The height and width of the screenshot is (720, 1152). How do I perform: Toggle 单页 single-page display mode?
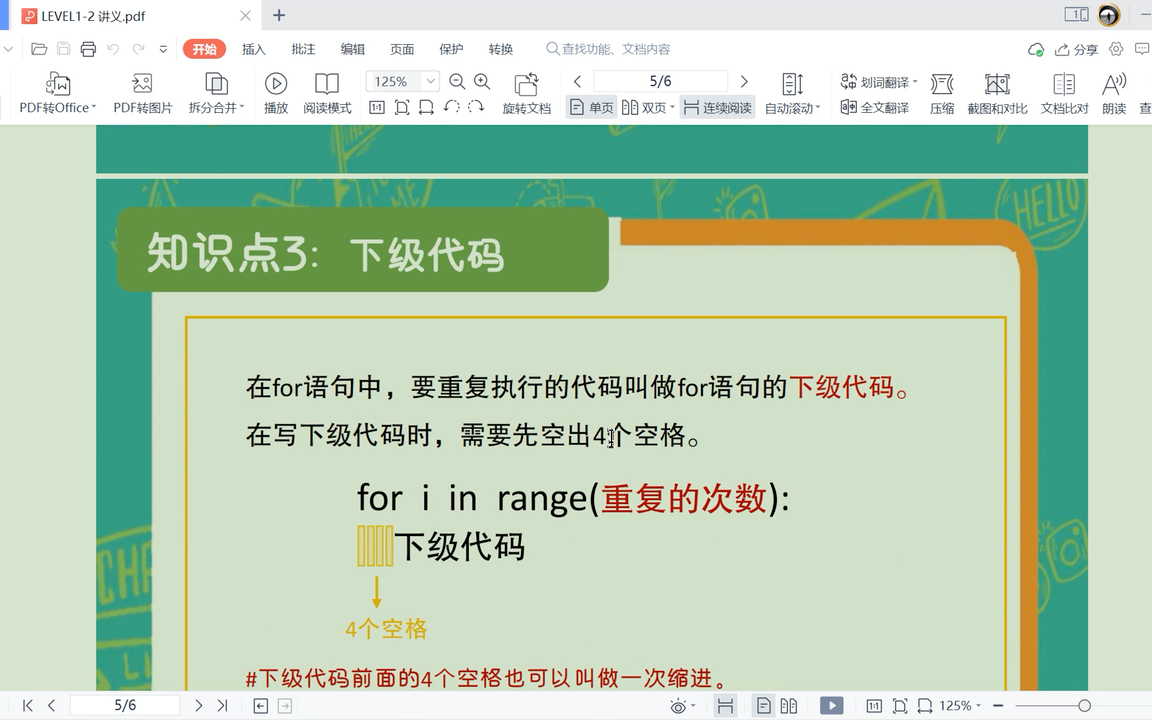pos(591,107)
